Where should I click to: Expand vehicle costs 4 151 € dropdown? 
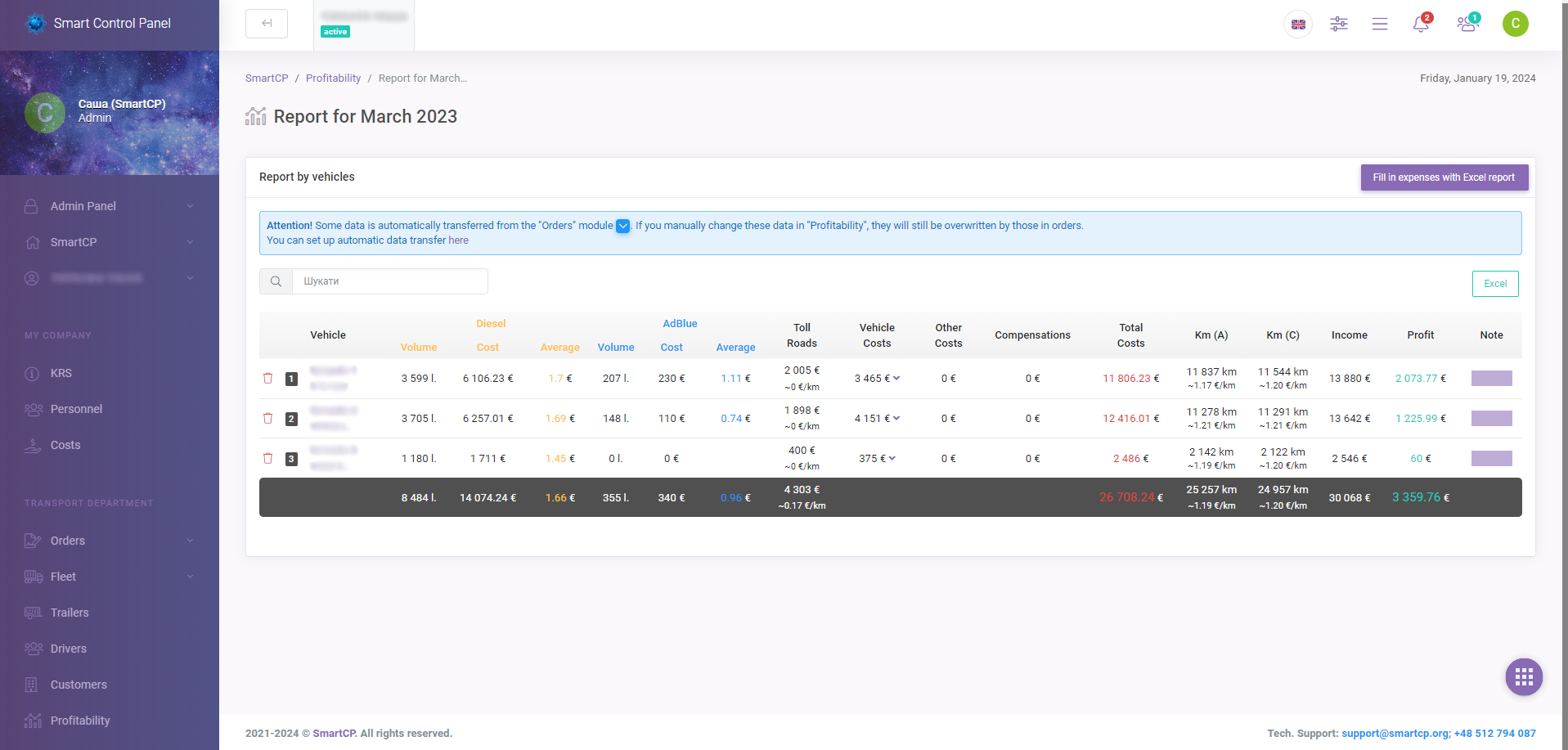[896, 418]
